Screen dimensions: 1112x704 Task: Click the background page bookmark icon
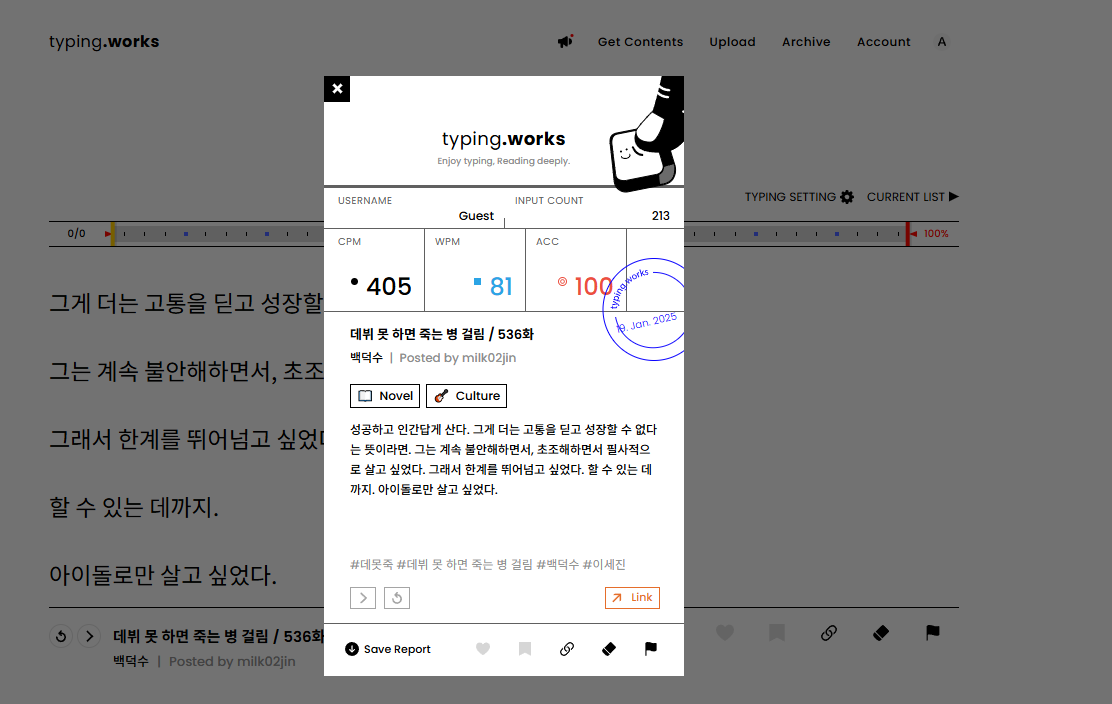click(x=777, y=632)
